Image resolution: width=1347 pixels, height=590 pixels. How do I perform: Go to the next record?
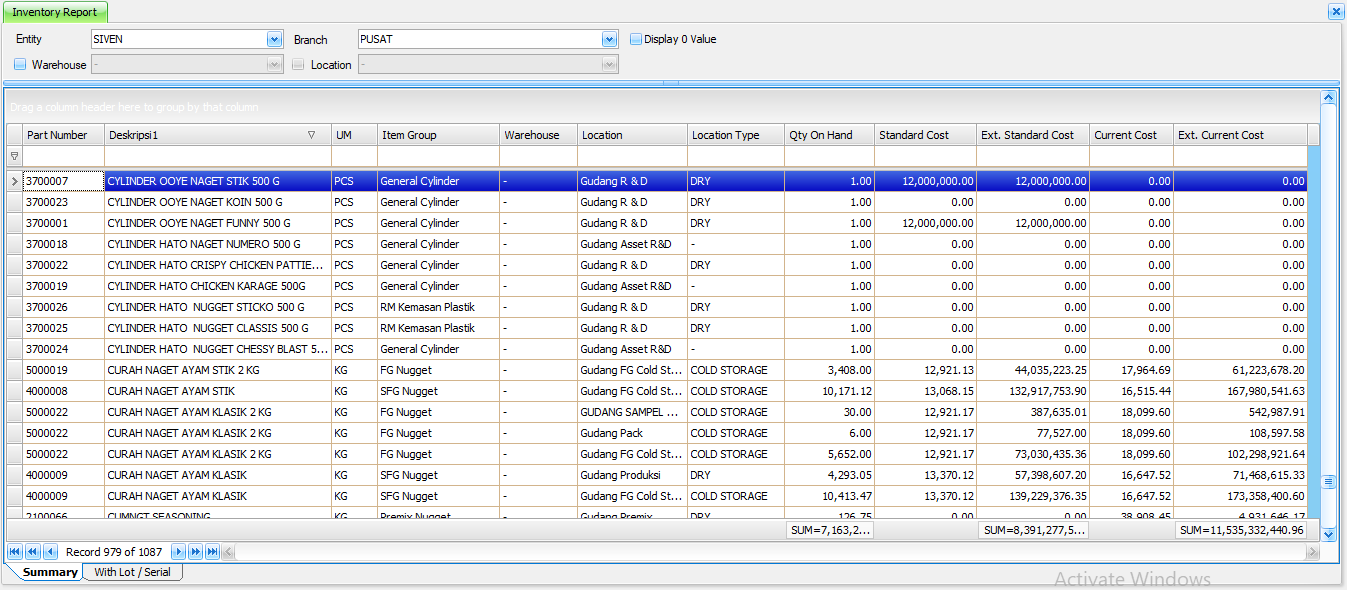(x=178, y=551)
